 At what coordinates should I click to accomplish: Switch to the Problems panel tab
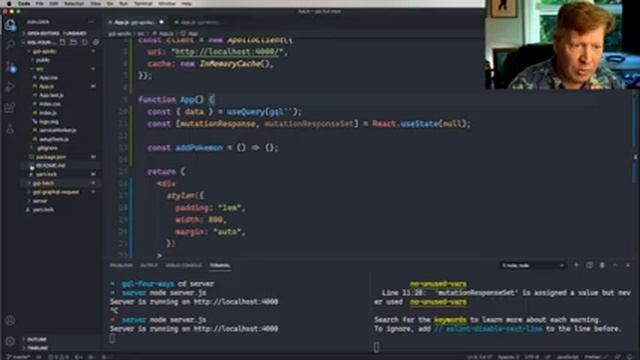121,265
